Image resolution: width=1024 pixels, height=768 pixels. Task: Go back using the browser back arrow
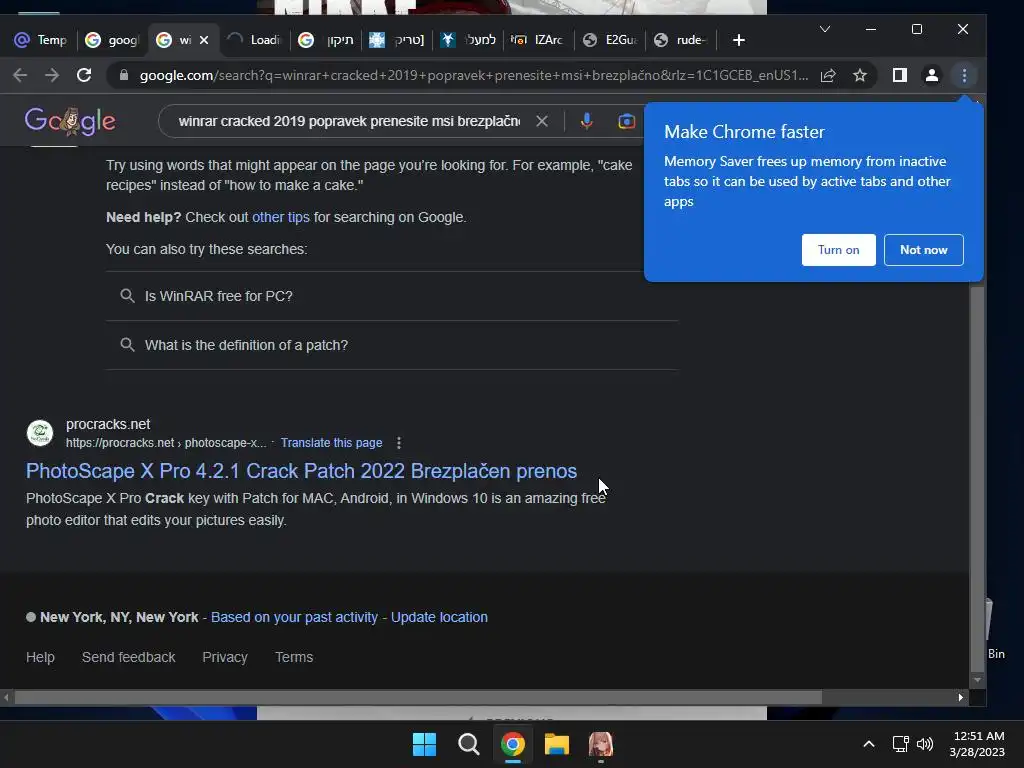(20, 75)
